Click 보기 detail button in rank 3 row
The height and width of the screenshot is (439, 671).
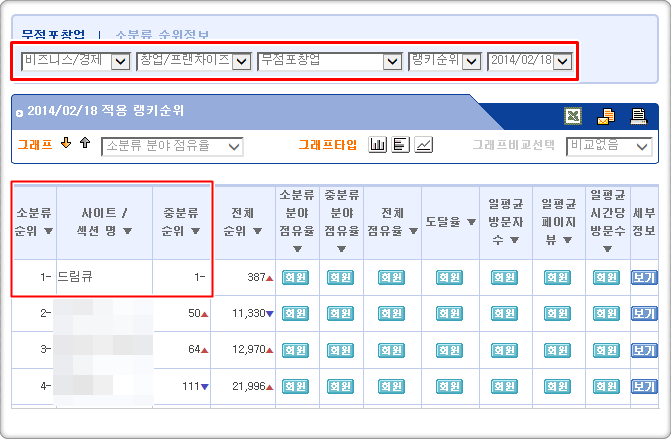(x=644, y=350)
